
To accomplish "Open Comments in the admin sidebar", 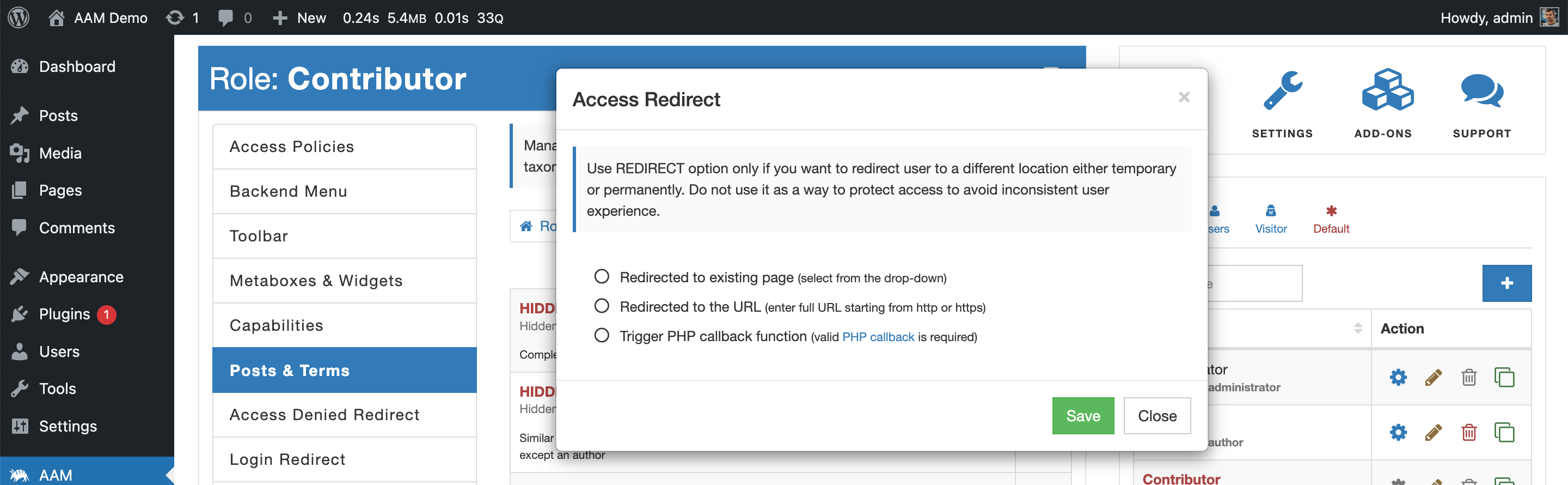I will click(x=87, y=228).
